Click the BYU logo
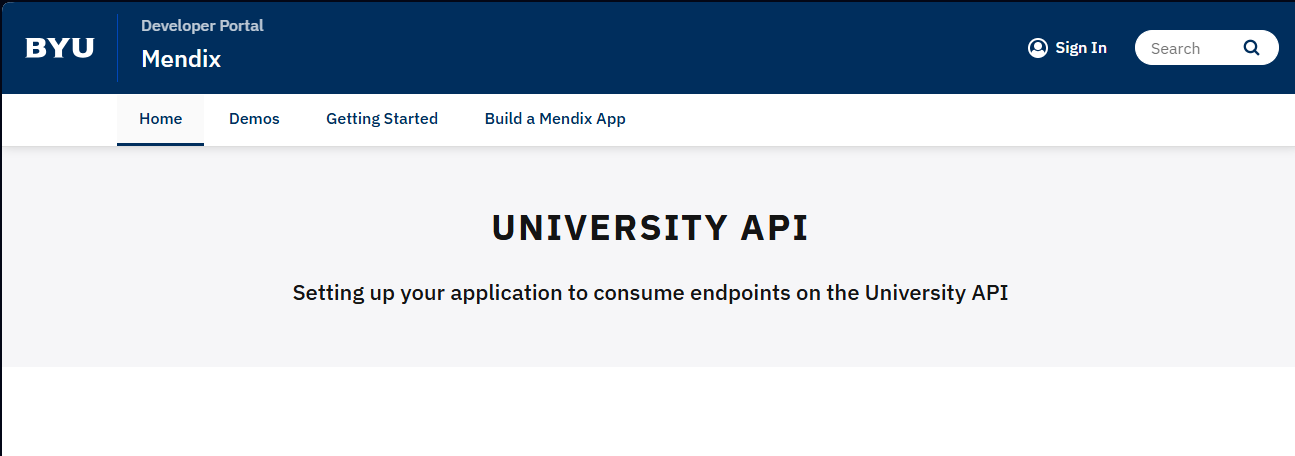 (60, 48)
